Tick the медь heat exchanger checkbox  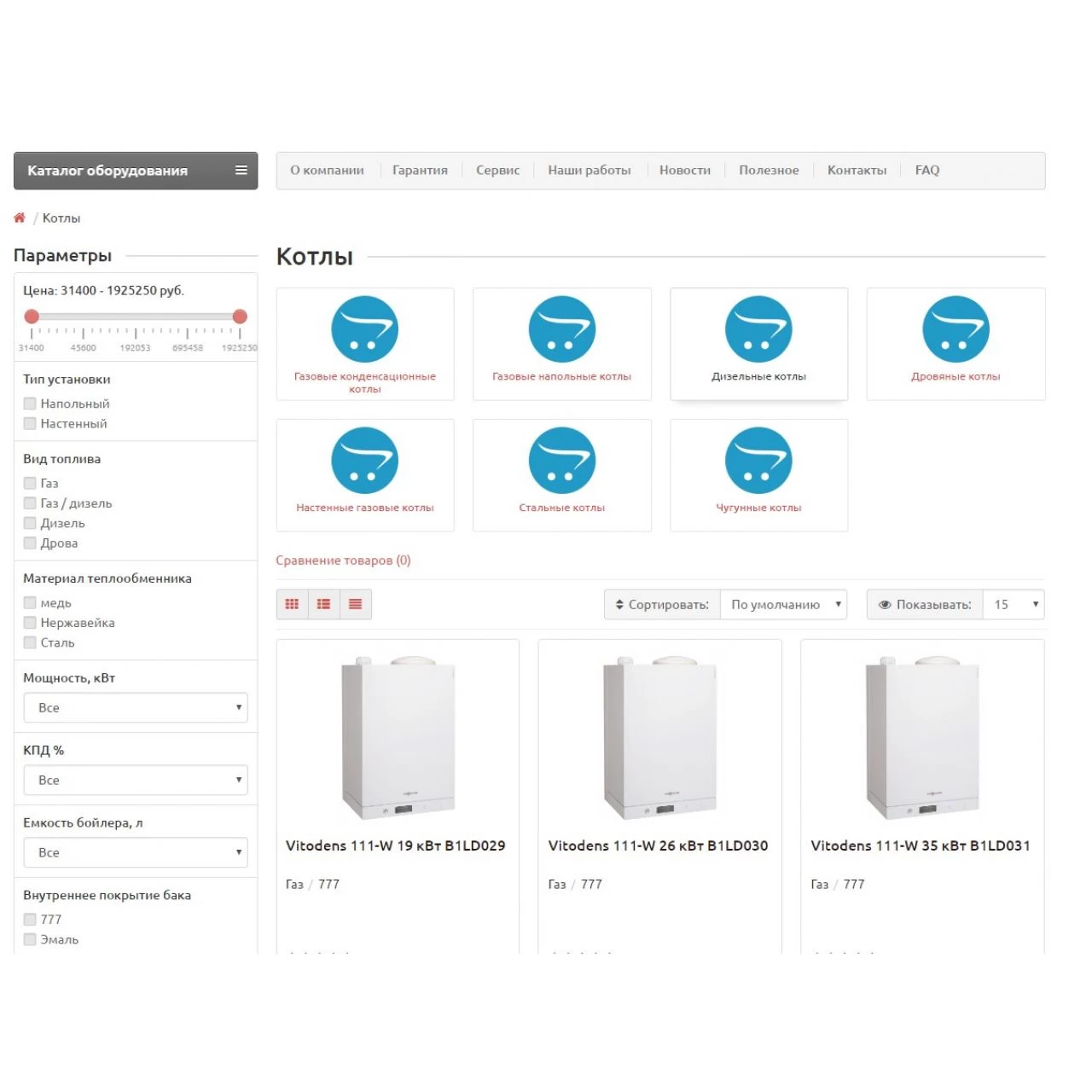click(30, 602)
